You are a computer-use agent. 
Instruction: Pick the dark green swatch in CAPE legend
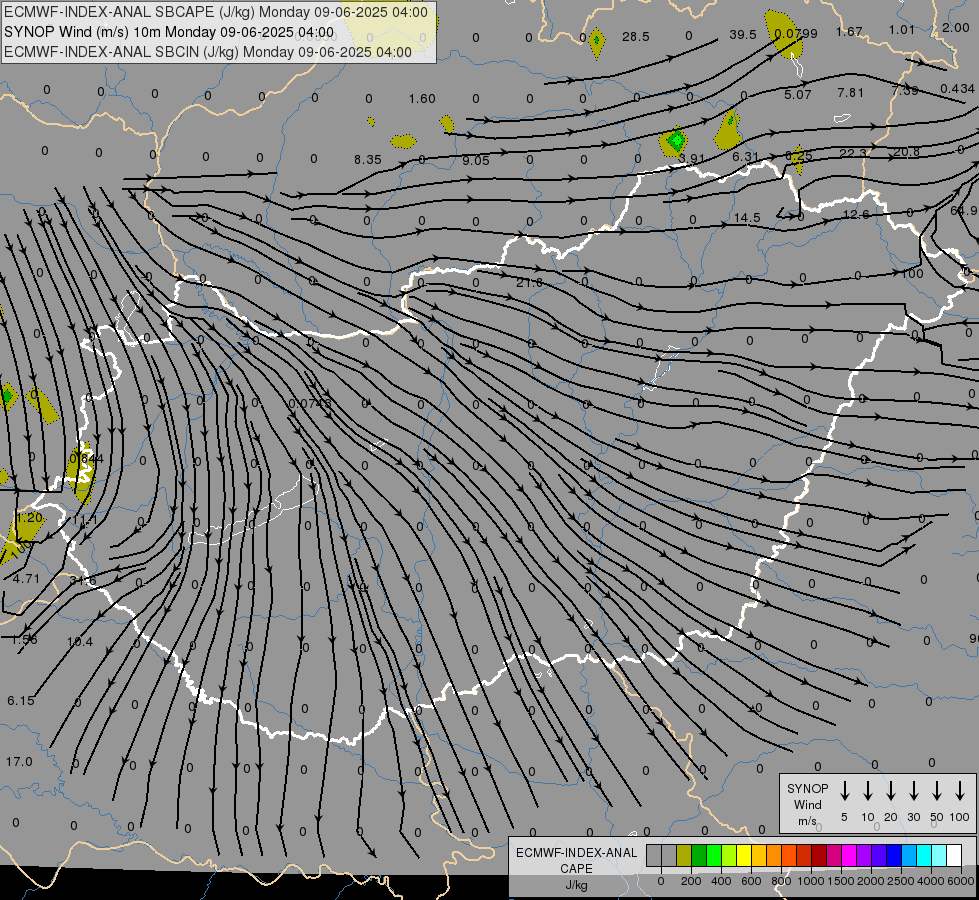point(699,856)
